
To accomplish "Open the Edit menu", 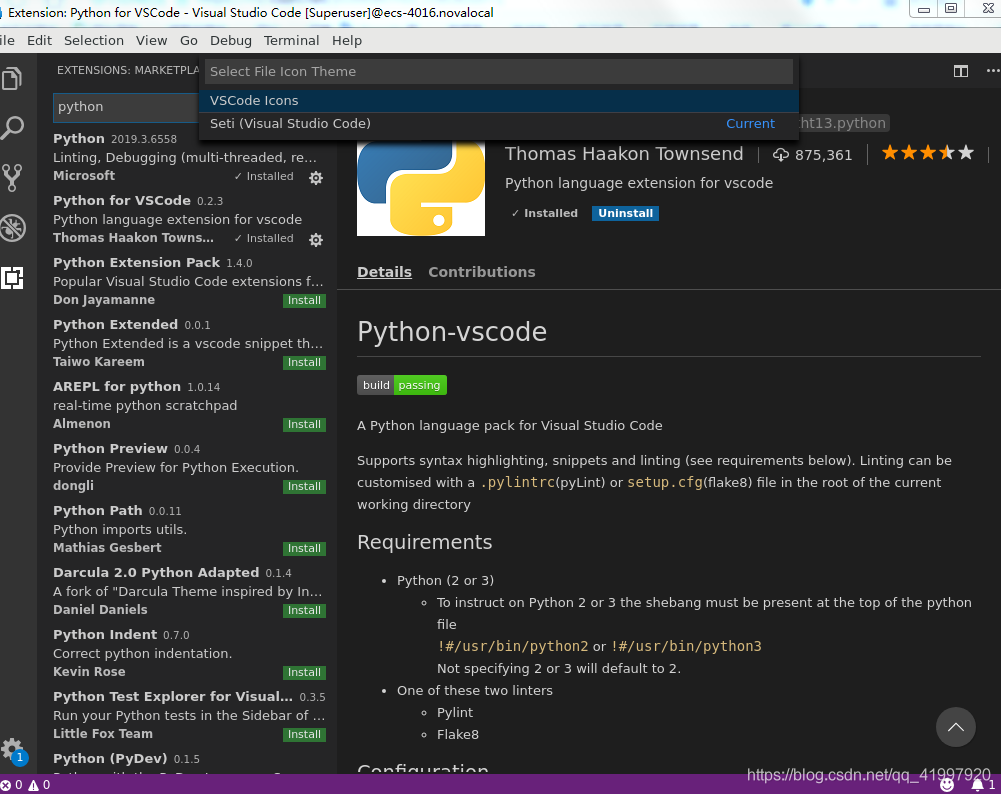I will 40,40.
